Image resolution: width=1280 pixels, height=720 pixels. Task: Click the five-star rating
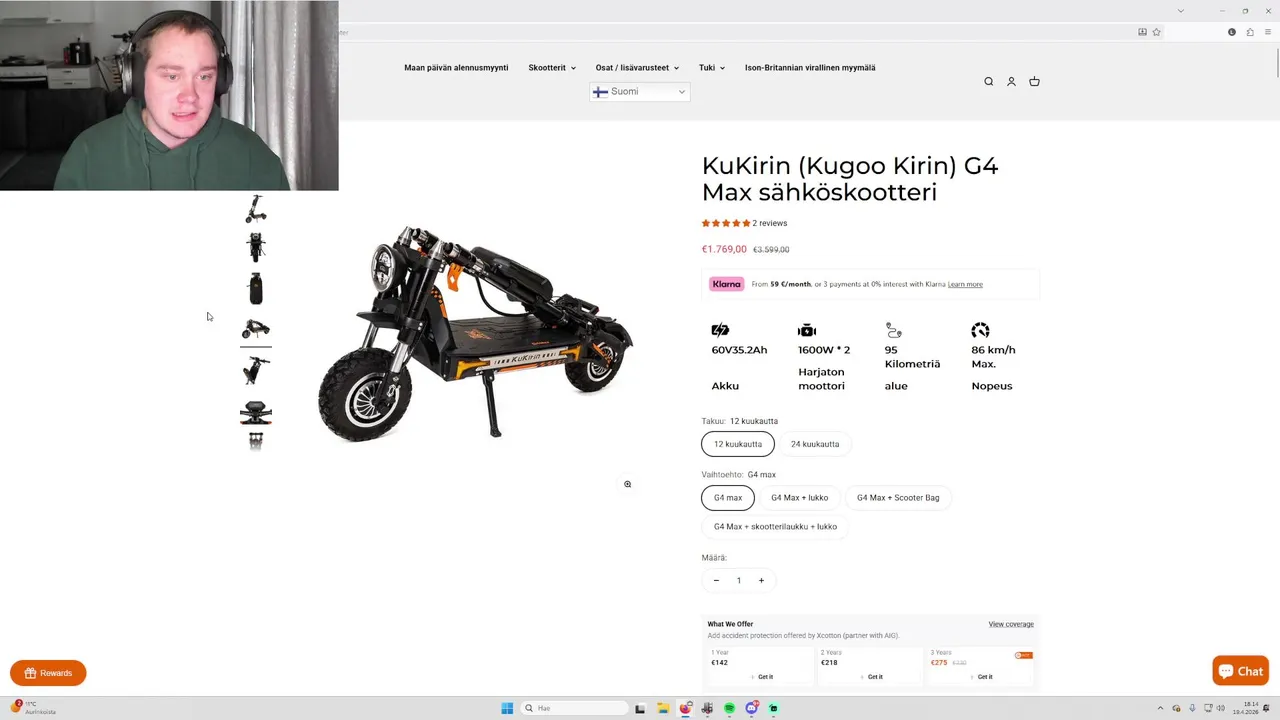[x=726, y=223]
